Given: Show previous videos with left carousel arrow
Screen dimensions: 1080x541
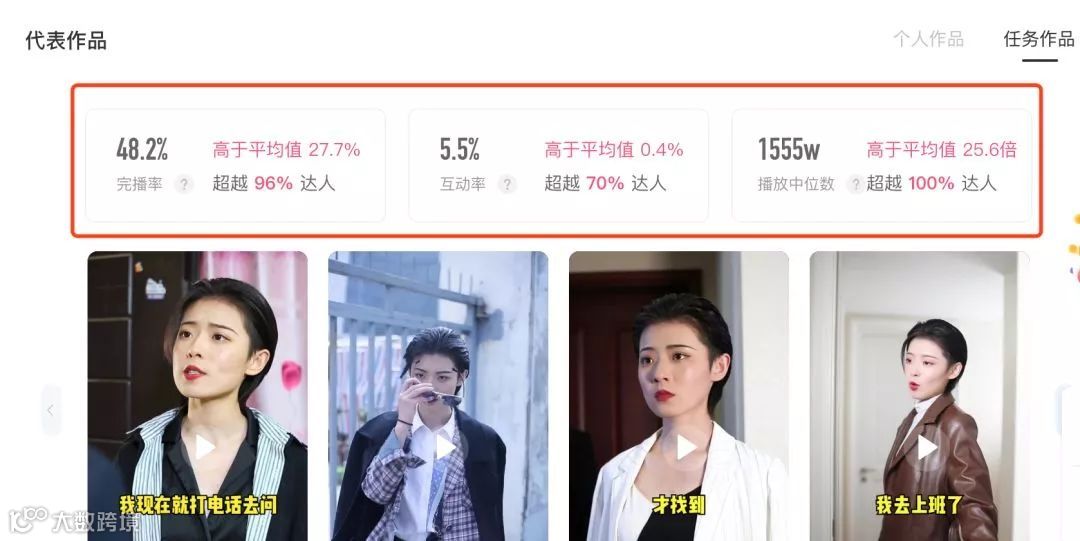Looking at the screenshot, I should [51, 410].
